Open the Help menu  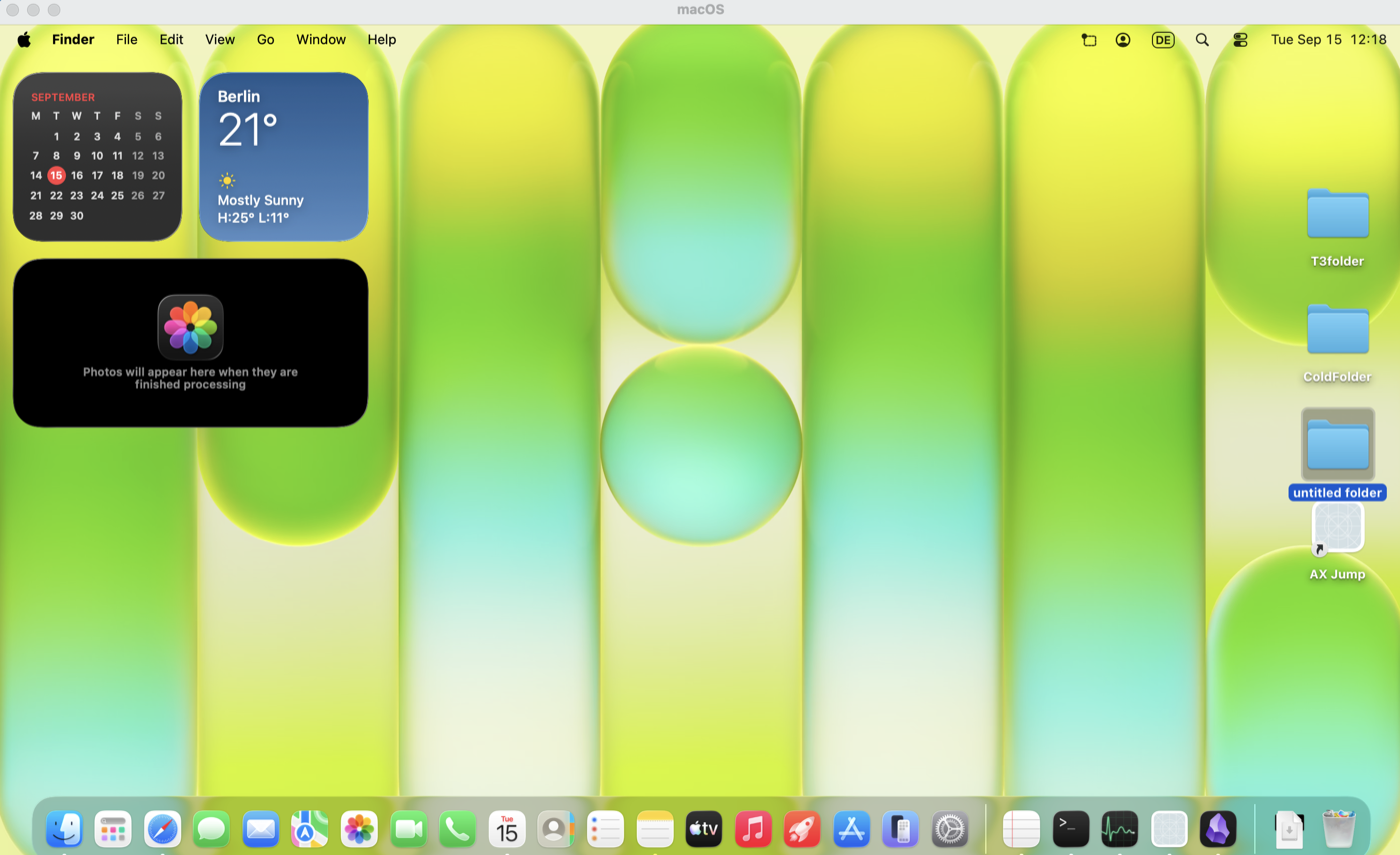tap(382, 40)
